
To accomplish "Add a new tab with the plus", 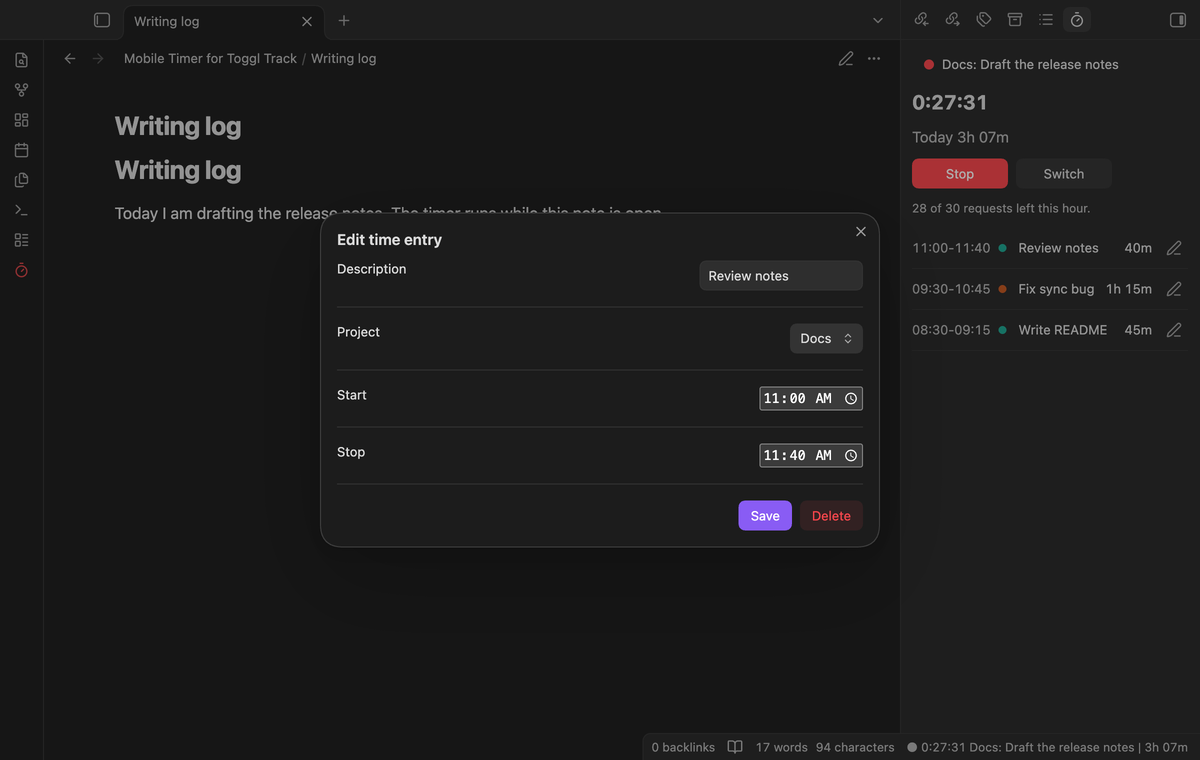I will pyautogui.click(x=344, y=20).
